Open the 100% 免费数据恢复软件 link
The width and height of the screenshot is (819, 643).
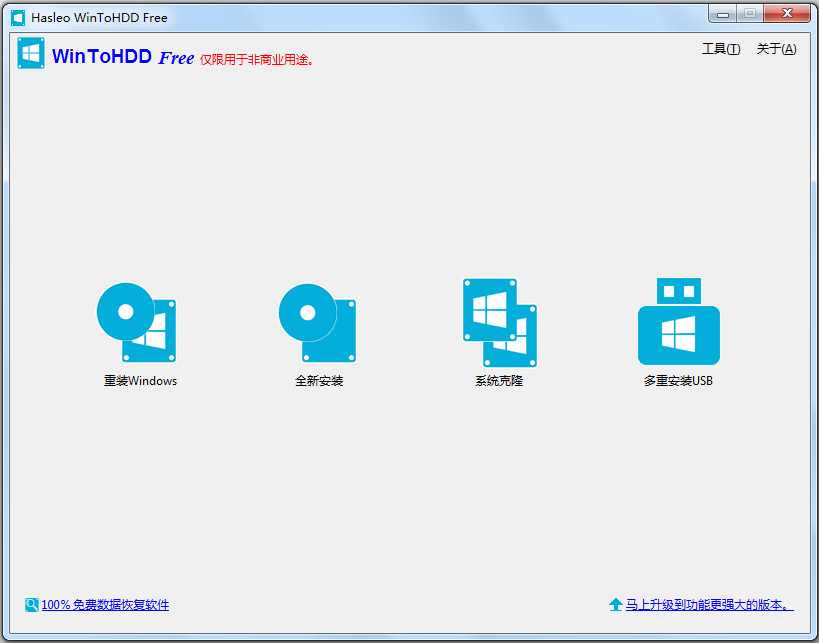click(x=105, y=605)
